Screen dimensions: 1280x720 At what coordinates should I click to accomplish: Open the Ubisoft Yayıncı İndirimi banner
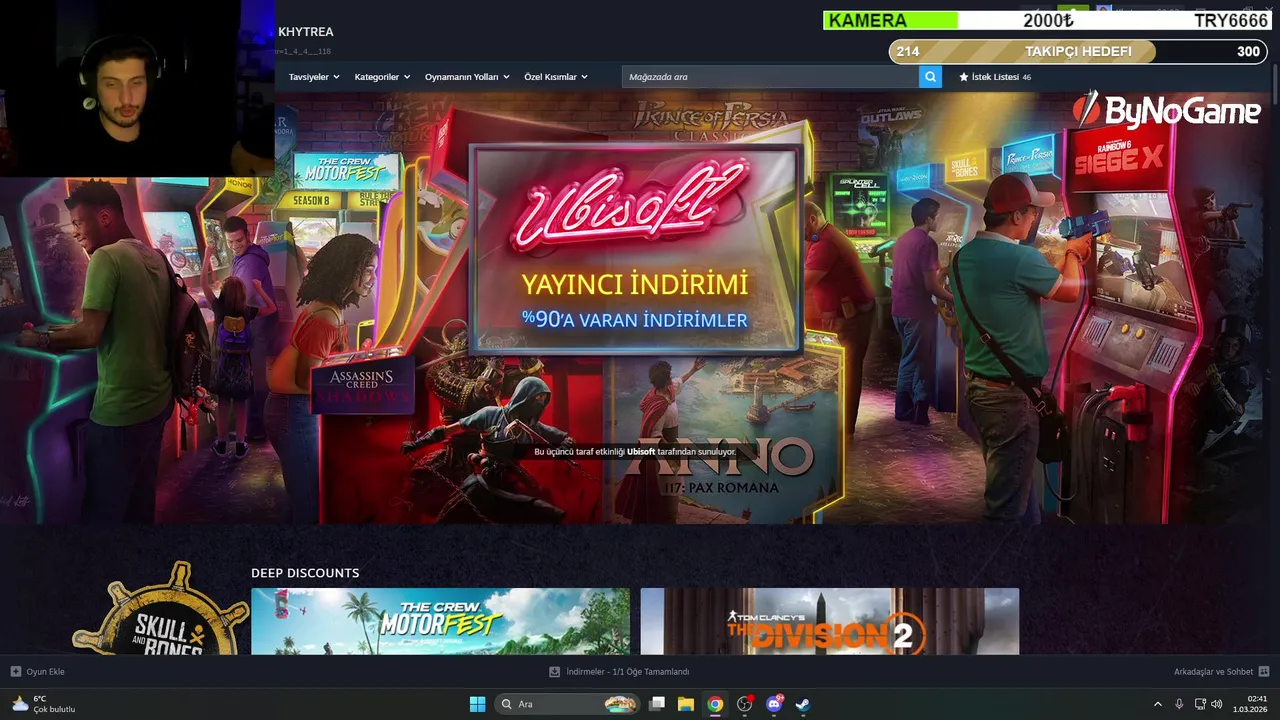pos(635,250)
